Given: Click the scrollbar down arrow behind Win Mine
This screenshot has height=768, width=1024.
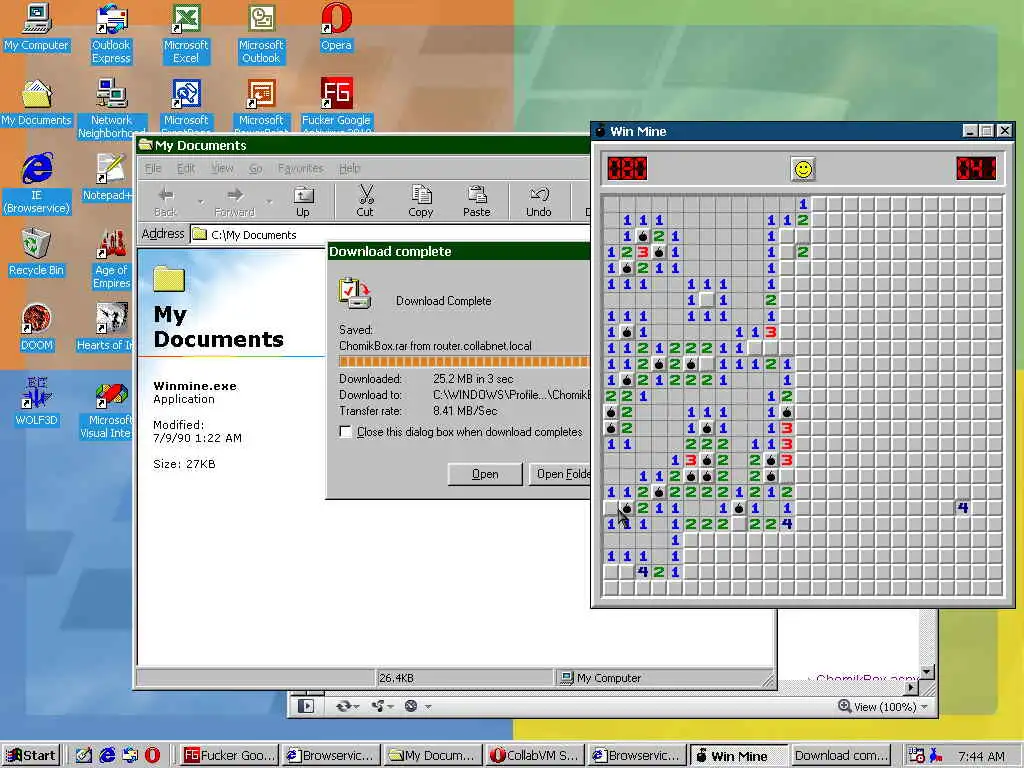Looking at the screenshot, I should click(927, 672).
